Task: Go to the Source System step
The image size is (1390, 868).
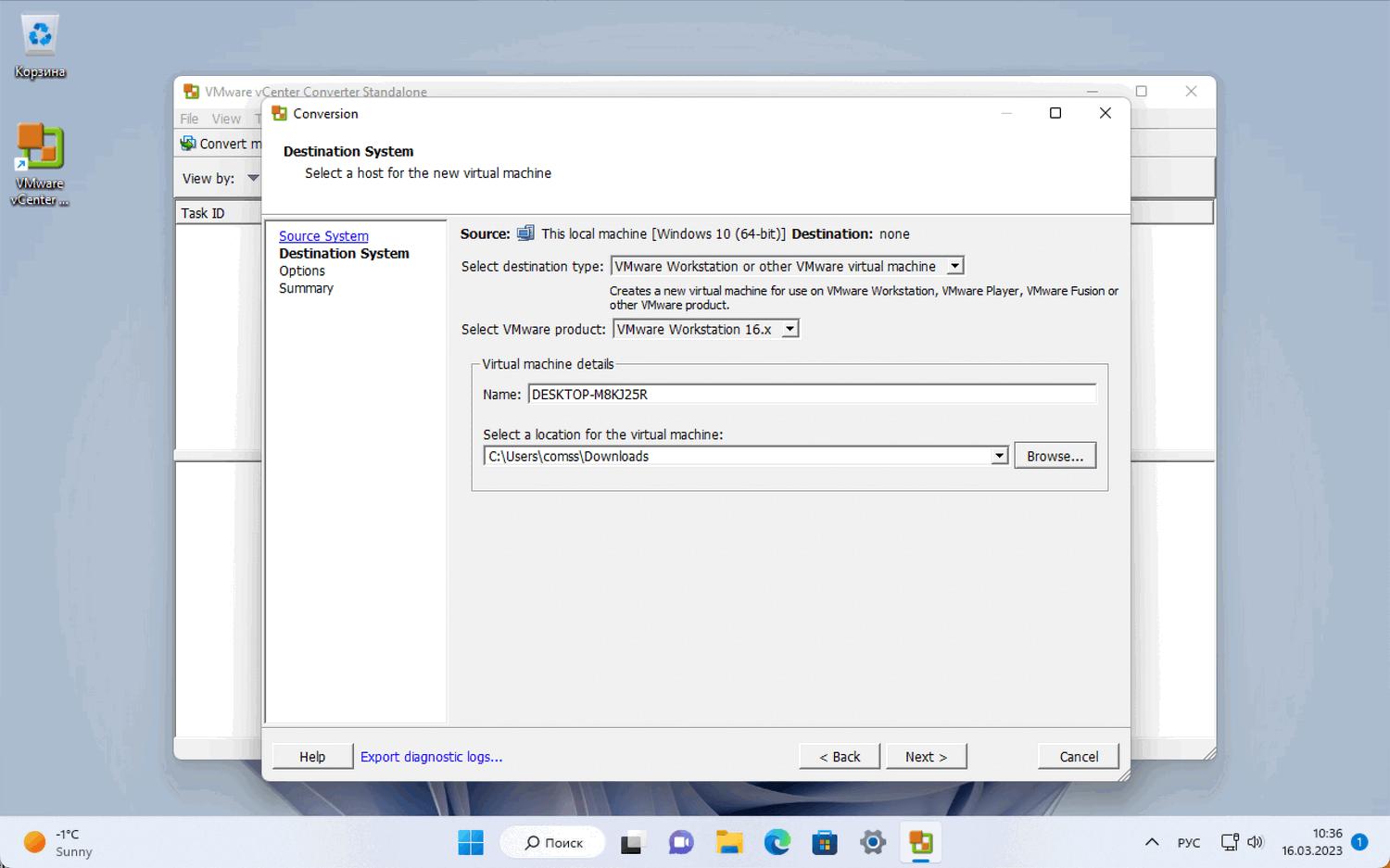Action: 323,236
